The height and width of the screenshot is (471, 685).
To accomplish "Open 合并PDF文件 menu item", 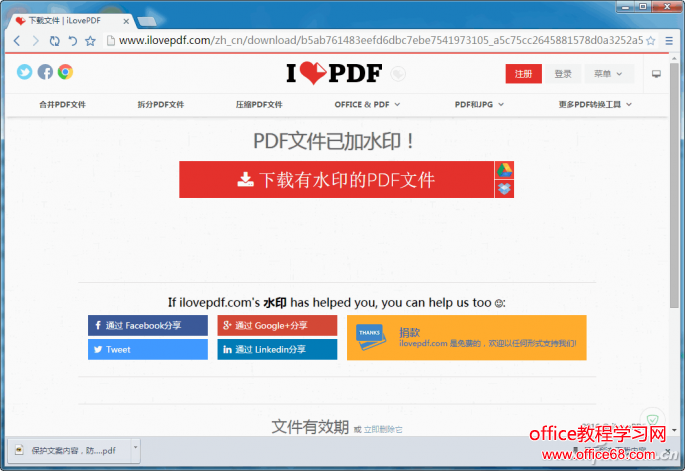I will (x=62, y=104).
